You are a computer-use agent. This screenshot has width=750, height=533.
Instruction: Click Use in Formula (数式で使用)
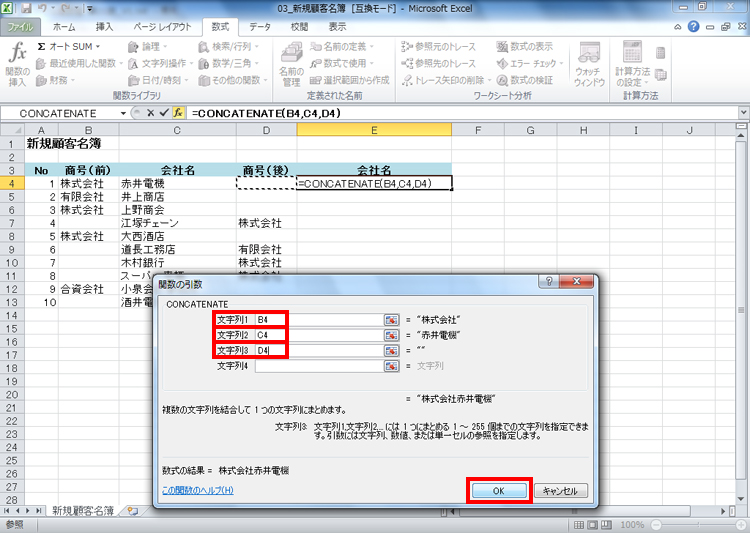click(342, 63)
